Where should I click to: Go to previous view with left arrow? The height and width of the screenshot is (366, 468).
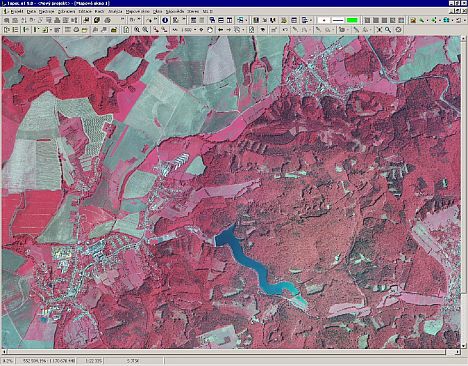[x=220, y=30]
